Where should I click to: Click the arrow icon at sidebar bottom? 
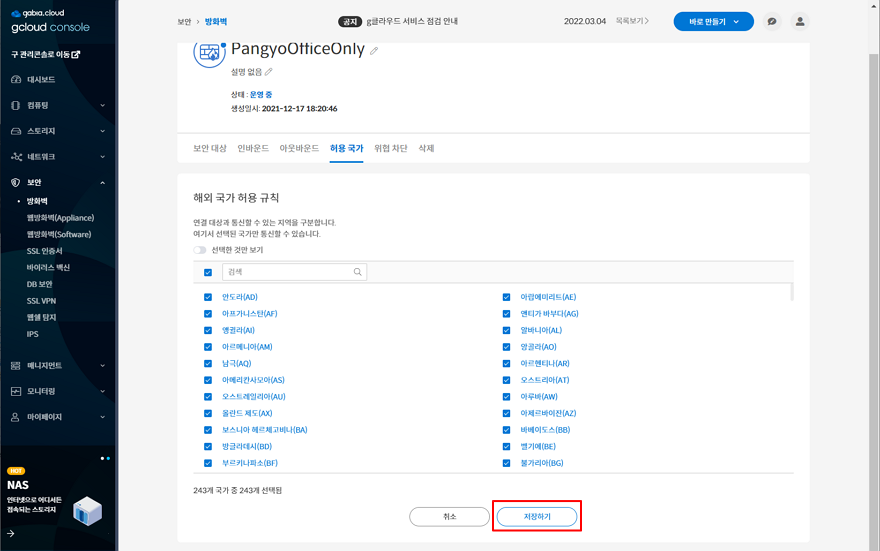pos(11,534)
